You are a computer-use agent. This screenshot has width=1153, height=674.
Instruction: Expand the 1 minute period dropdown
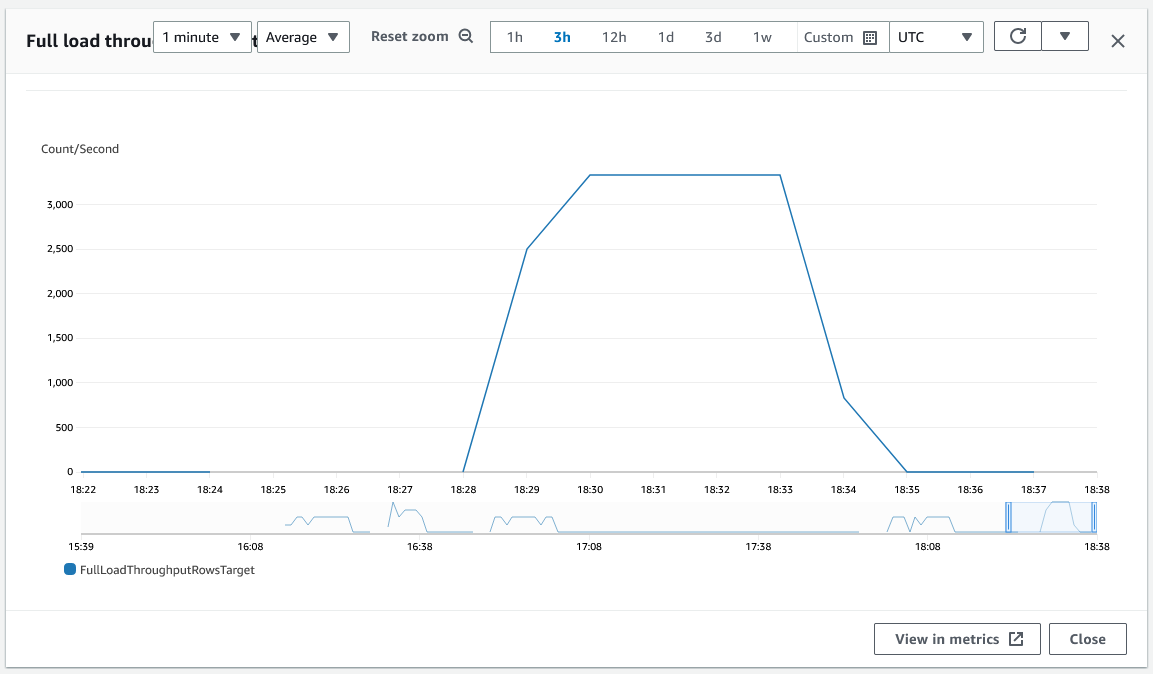tap(202, 37)
